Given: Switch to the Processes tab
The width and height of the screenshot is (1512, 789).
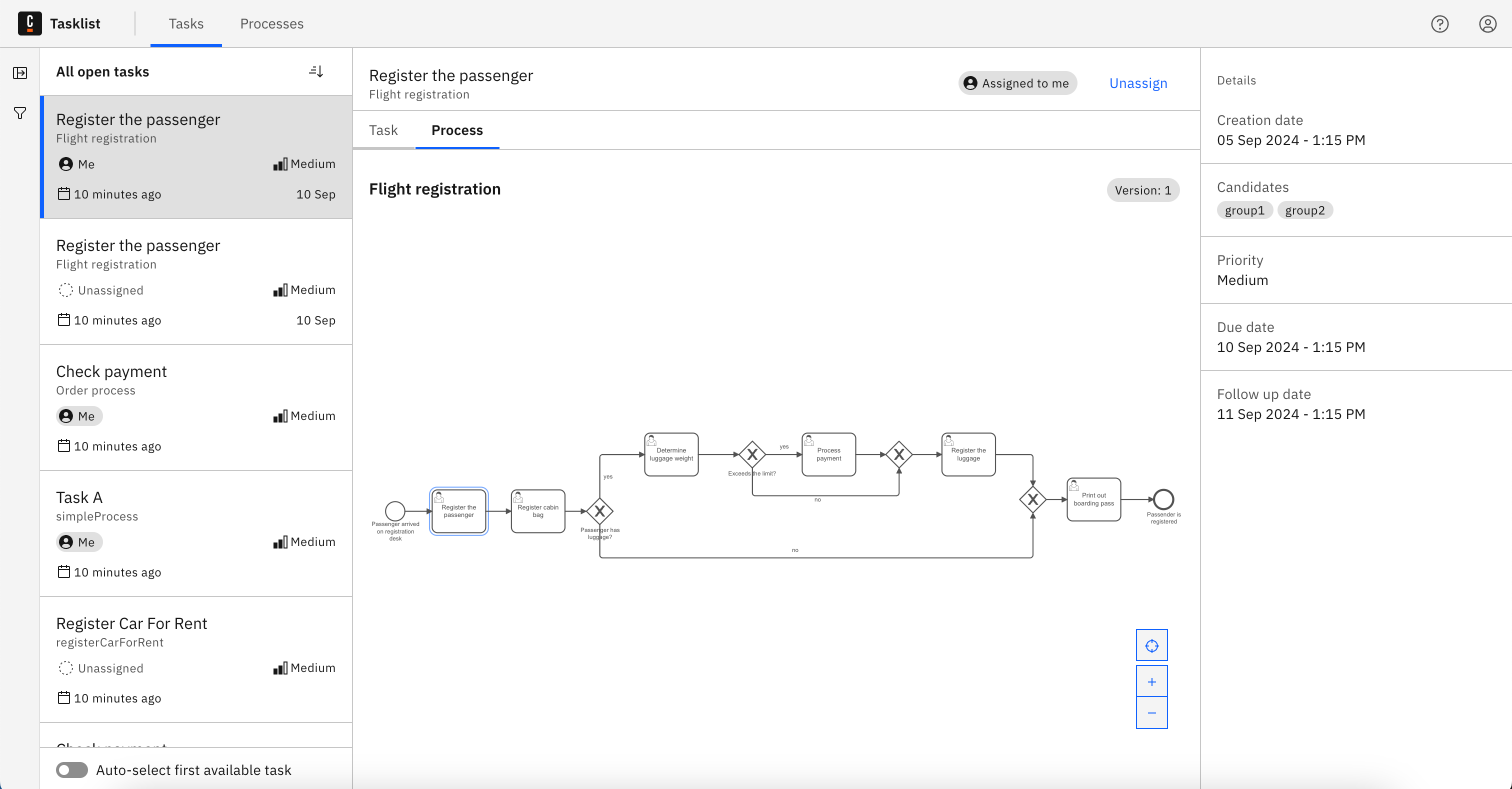Looking at the screenshot, I should tap(271, 23).
